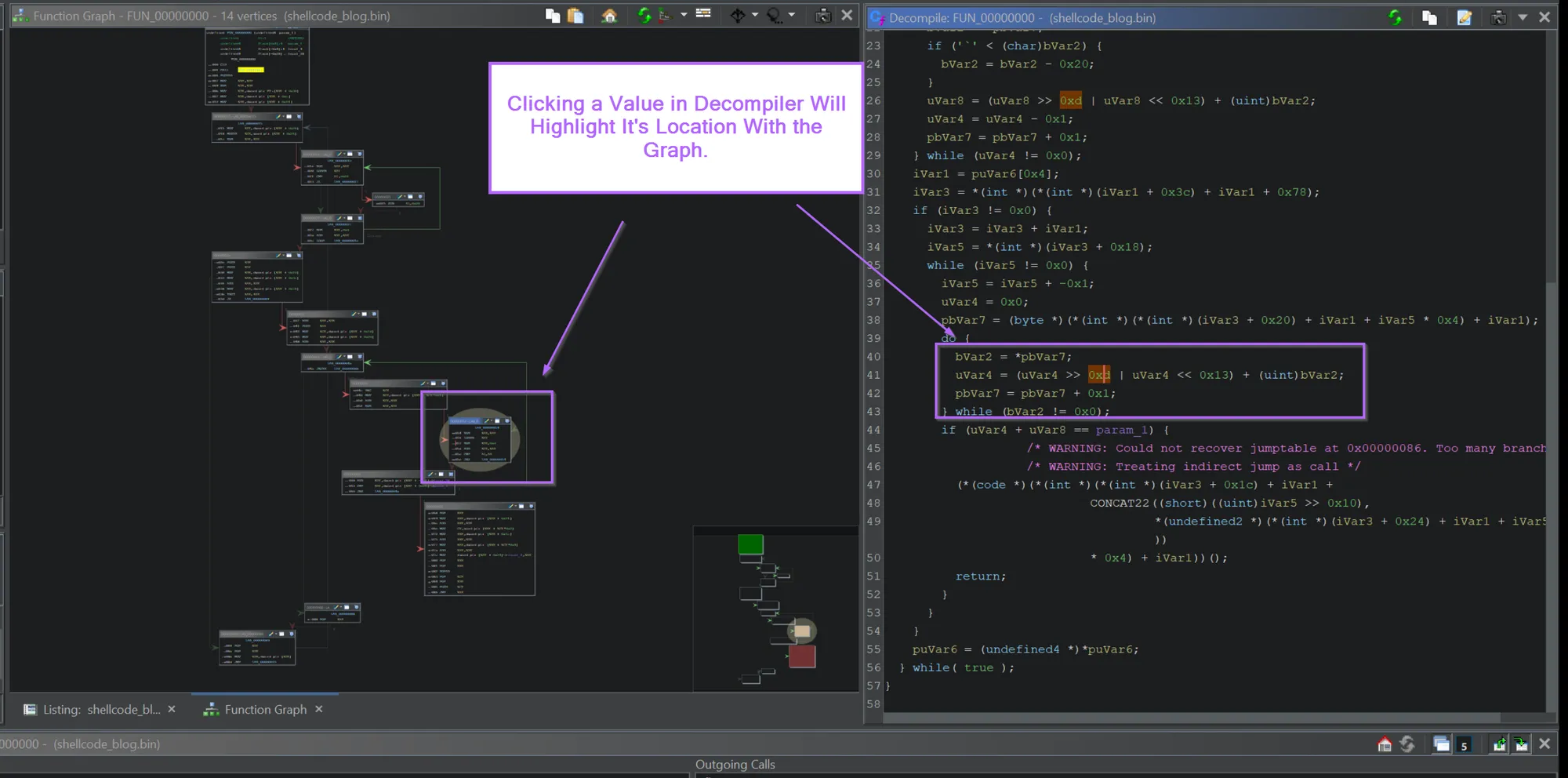Re-decompile FUN_00000000 with refresh icon
The image size is (1568, 778).
(1396, 17)
